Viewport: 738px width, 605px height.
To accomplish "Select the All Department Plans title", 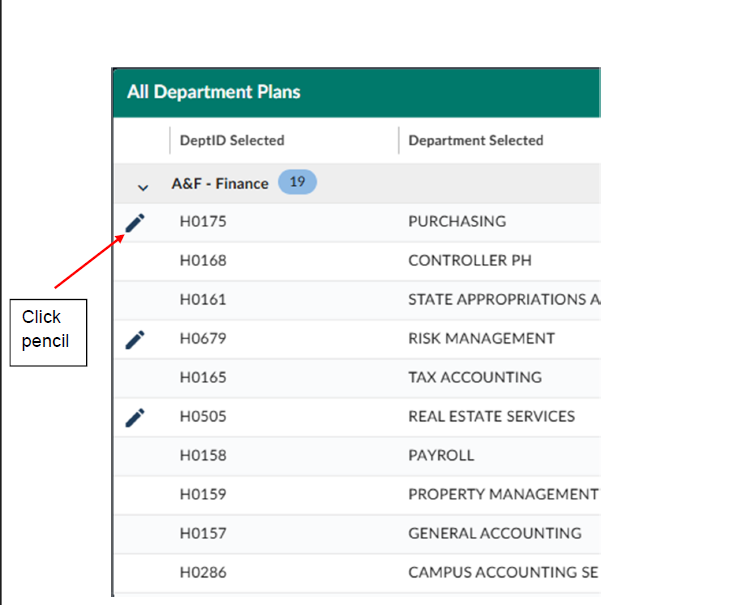I will tap(214, 92).
